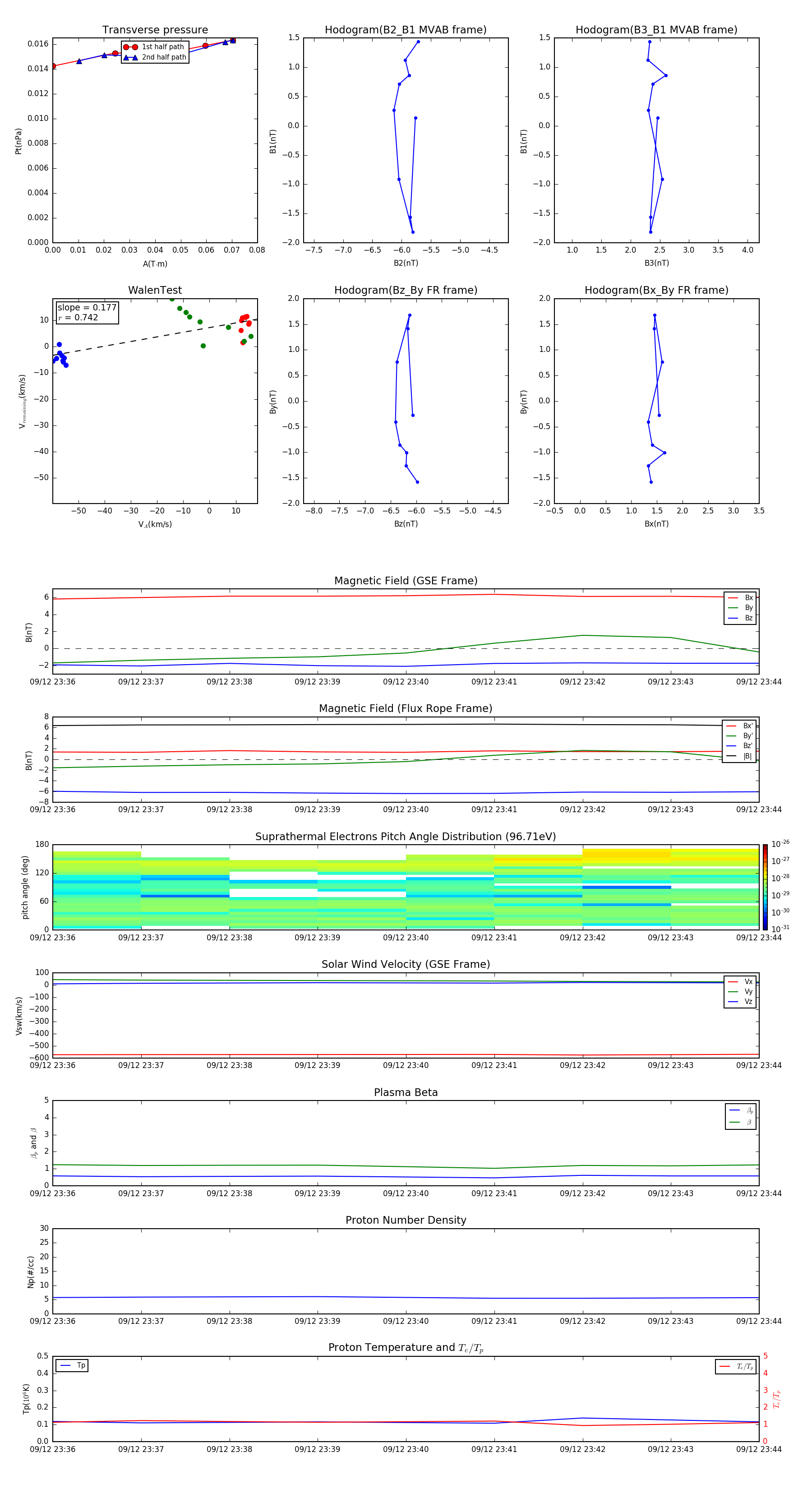Screen dimensions: 812x1489
Task: Click the "Hodogram(Bz_By FR frame)" title
Action: click(x=406, y=290)
